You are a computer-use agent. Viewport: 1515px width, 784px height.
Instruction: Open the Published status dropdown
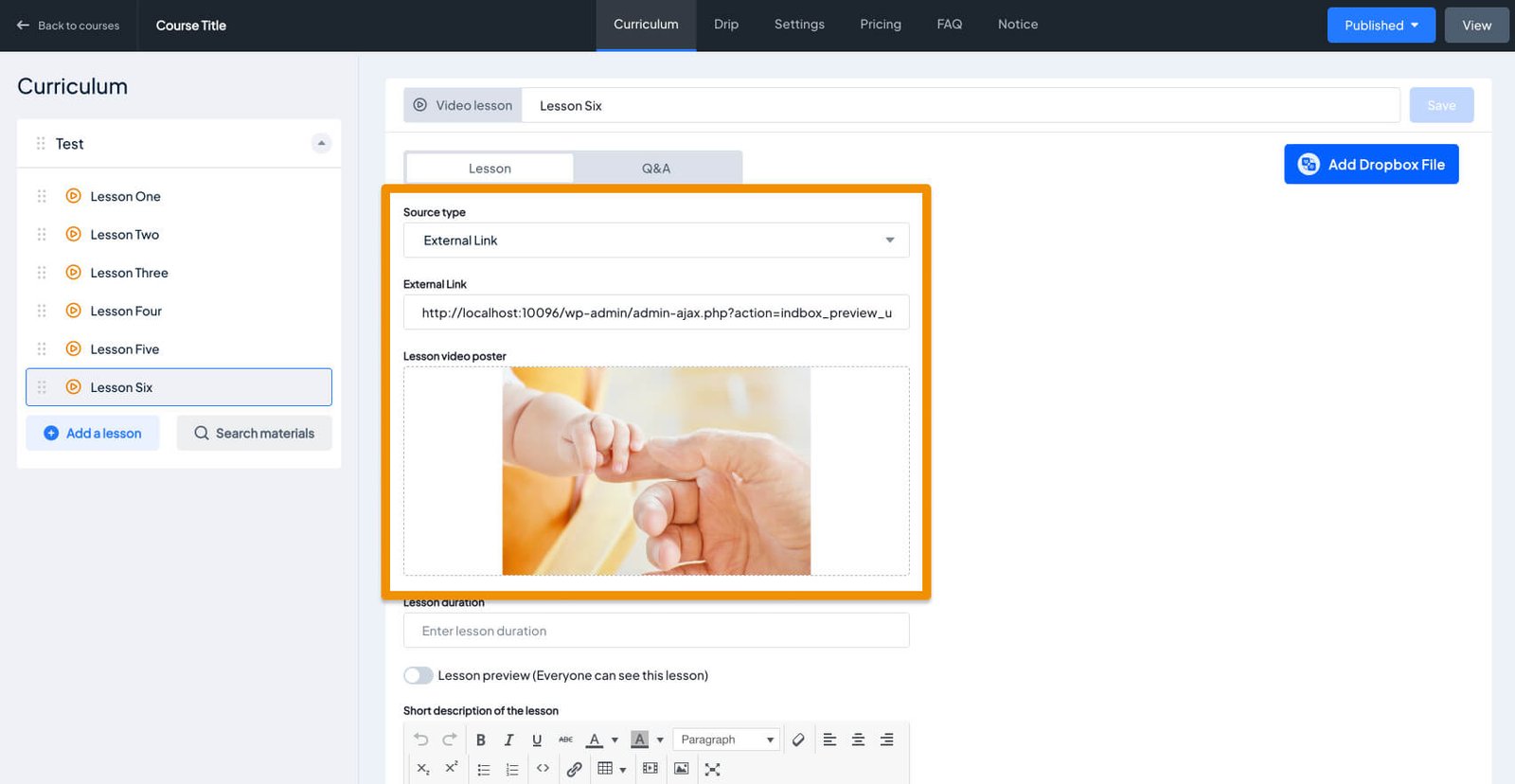coord(1381,26)
